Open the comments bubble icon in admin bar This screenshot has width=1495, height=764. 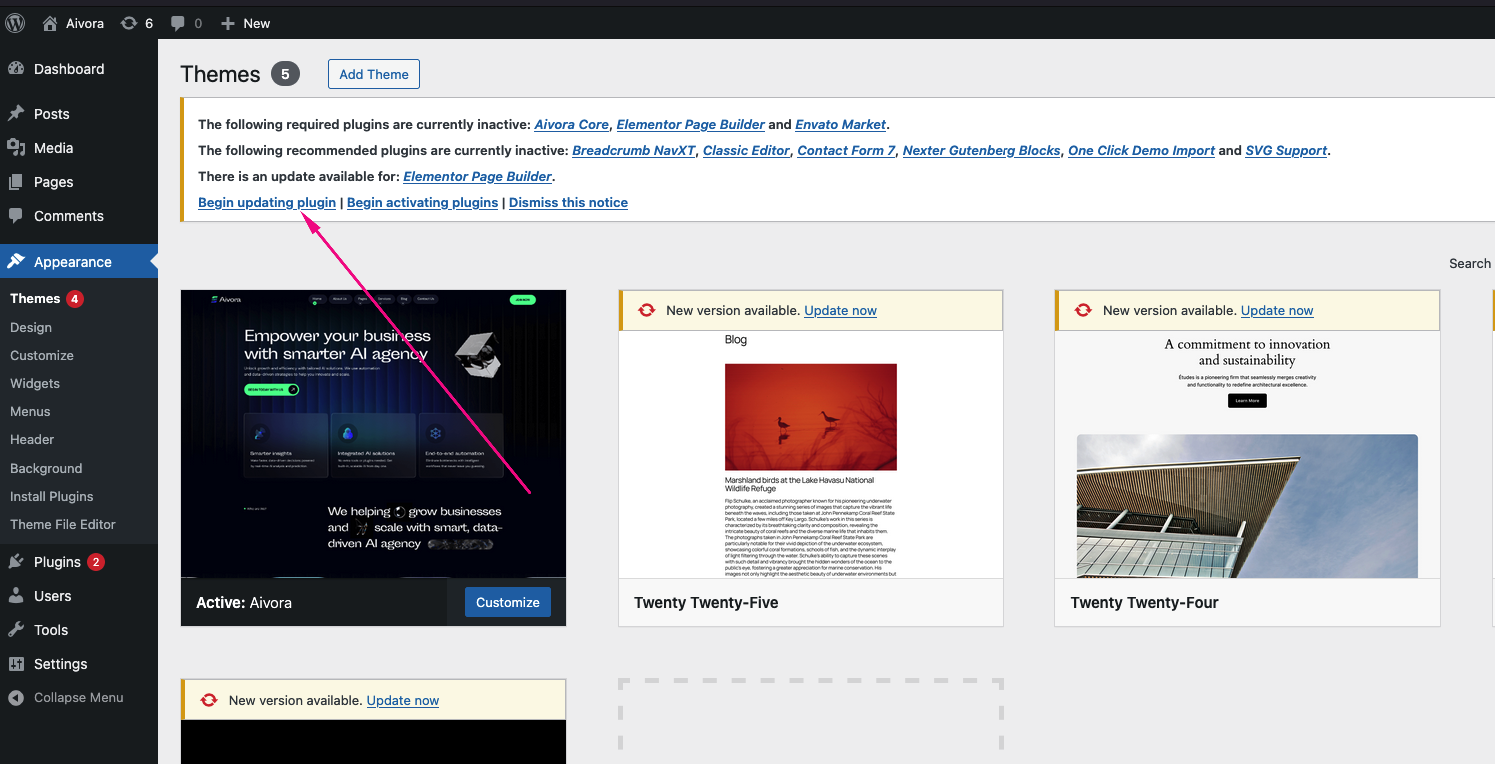click(x=178, y=23)
